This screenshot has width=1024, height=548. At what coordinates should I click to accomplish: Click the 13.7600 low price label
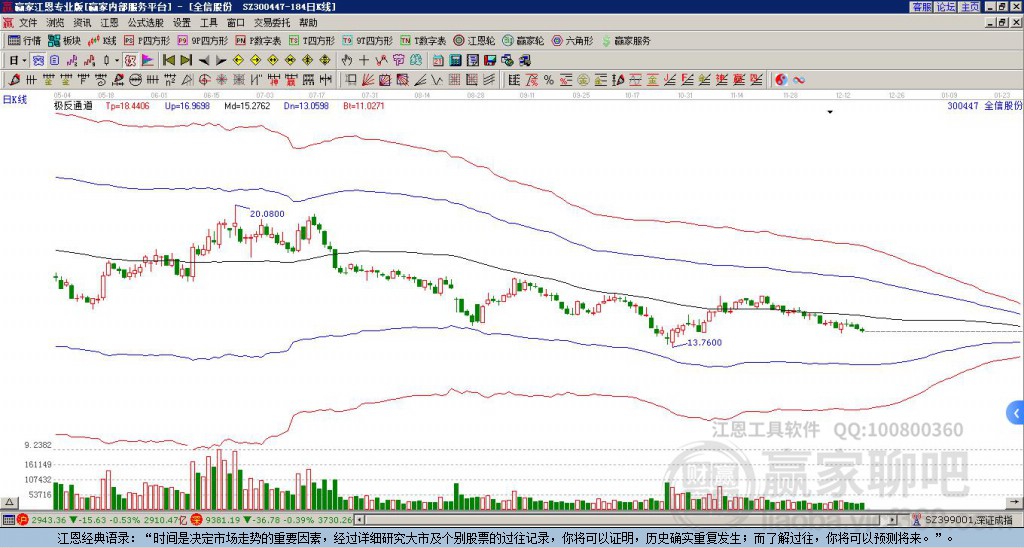(705, 342)
